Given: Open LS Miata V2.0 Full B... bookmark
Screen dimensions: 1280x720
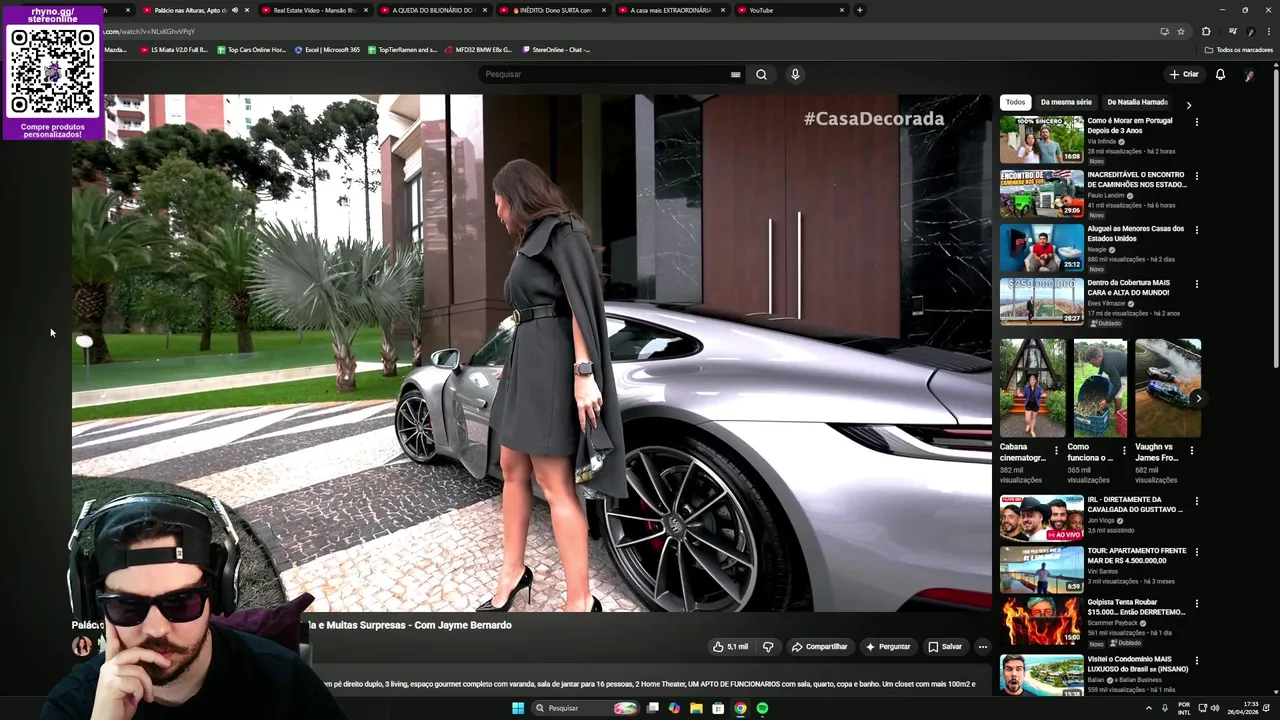Looking at the screenshot, I should (x=174, y=49).
